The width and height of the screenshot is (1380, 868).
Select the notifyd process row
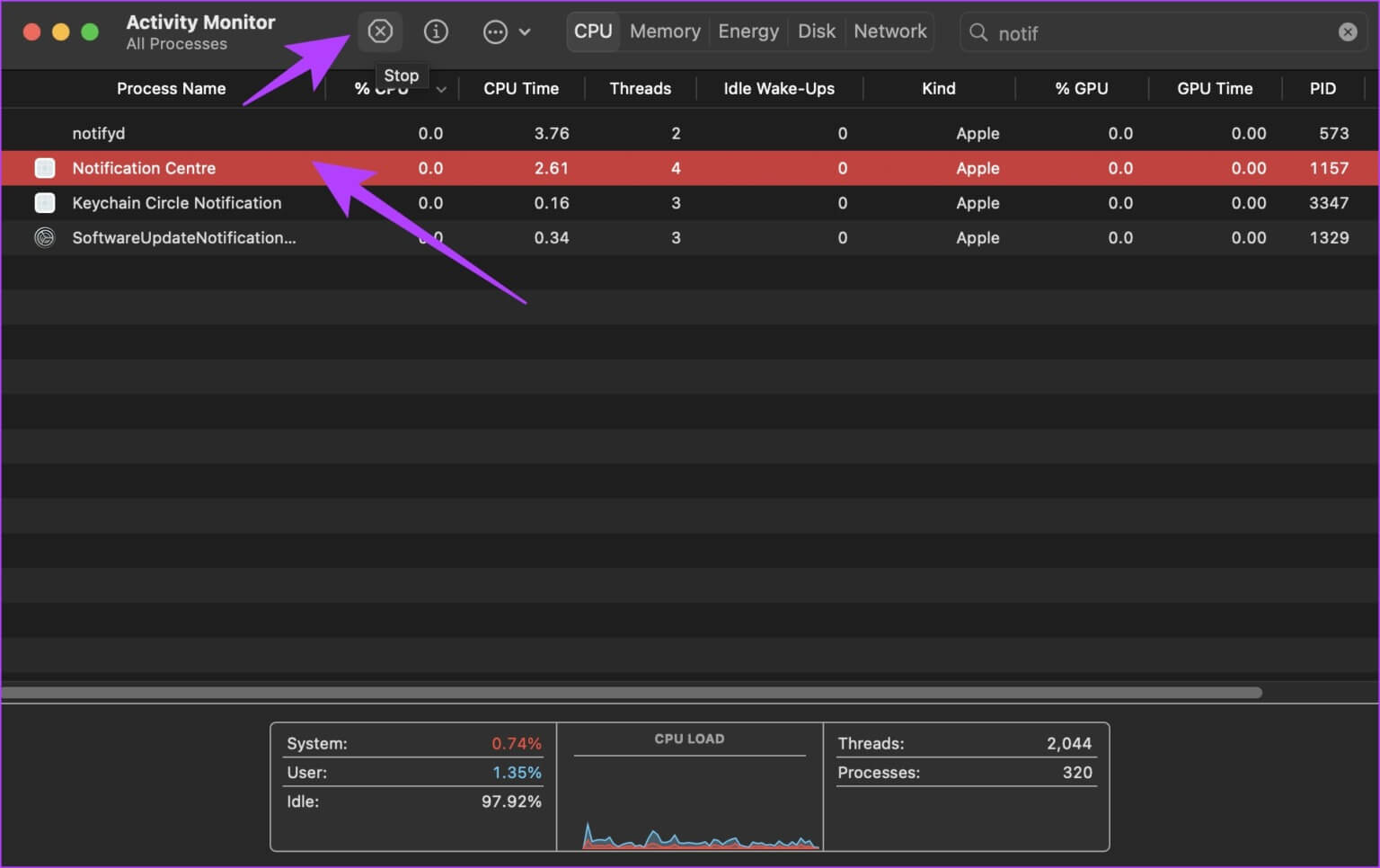(x=690, y=133)
